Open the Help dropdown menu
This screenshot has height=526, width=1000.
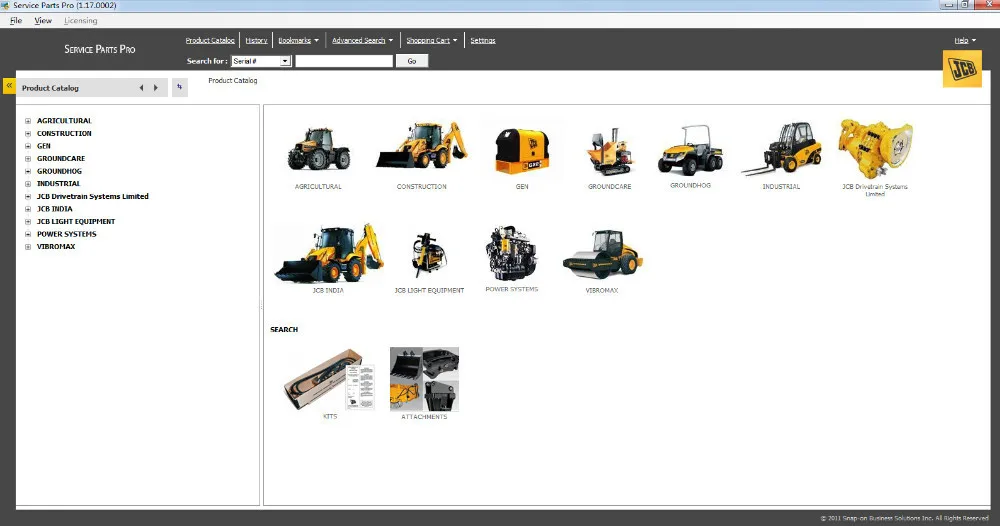click(x=965, y=40)
